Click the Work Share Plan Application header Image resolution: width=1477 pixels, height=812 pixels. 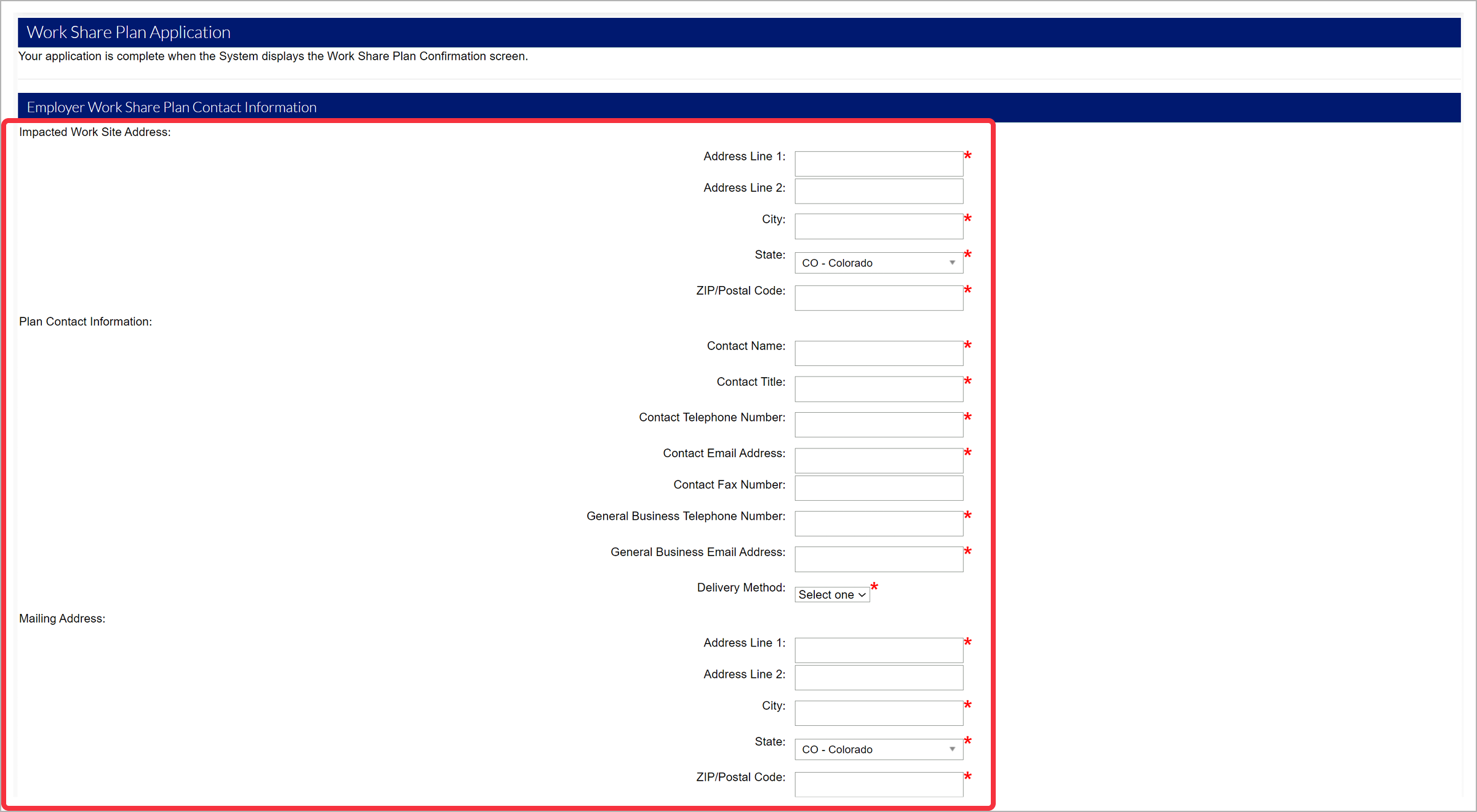pos(129,33)
